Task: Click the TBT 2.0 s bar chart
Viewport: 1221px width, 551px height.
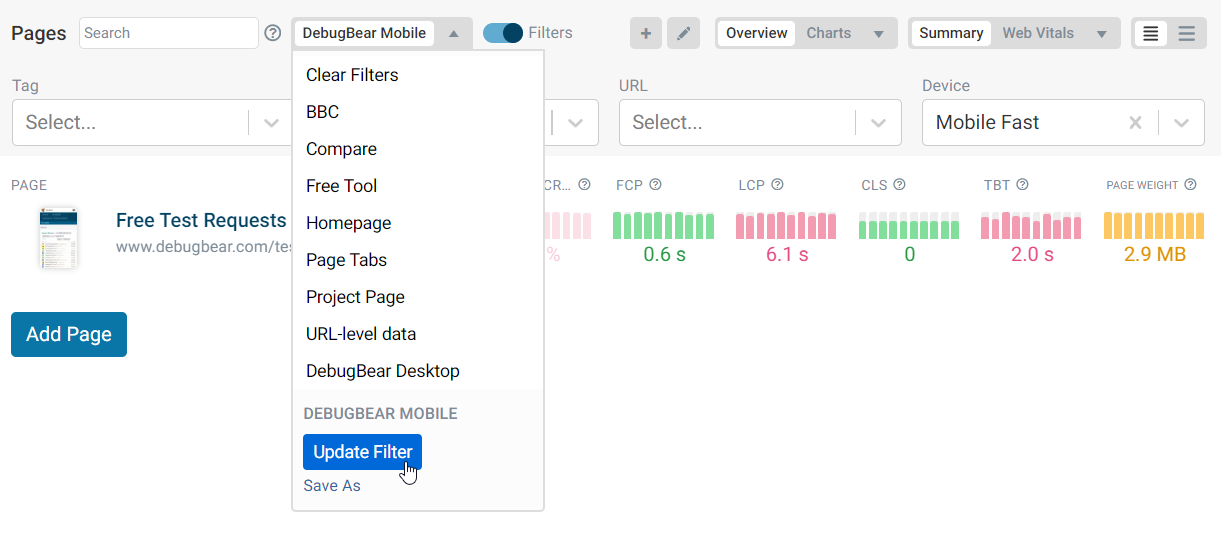Action: point(1031,225)
